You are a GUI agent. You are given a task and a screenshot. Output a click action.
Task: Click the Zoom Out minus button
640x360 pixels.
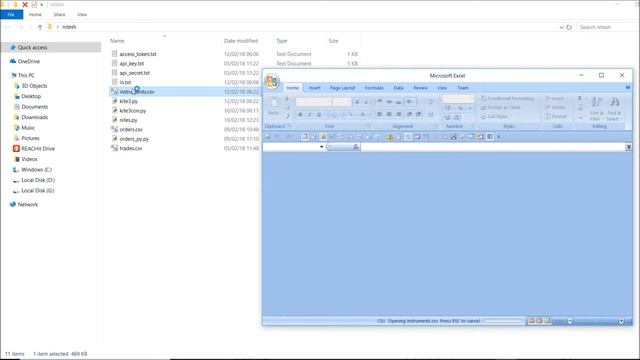(x=570, y=321)
